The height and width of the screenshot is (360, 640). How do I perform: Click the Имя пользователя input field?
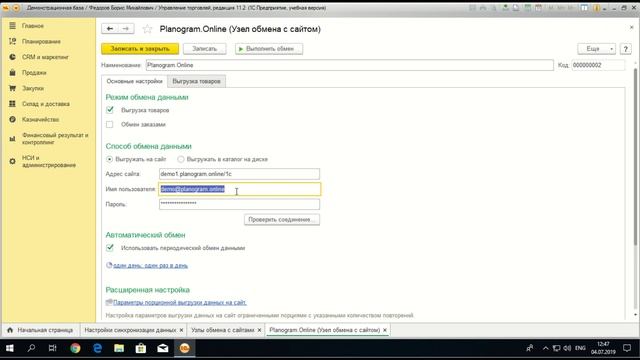pos(240,189)
